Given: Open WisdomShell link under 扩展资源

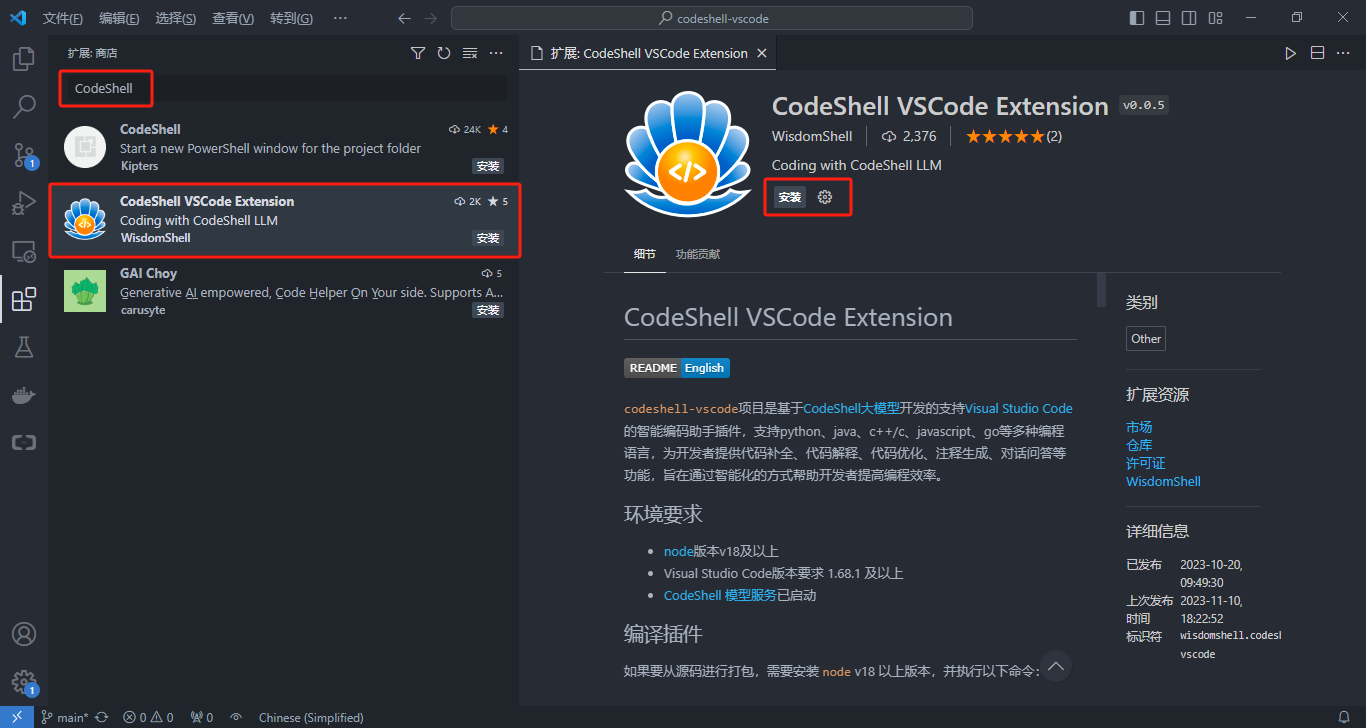Looking at the screenshot, I should coord(1163,481).
